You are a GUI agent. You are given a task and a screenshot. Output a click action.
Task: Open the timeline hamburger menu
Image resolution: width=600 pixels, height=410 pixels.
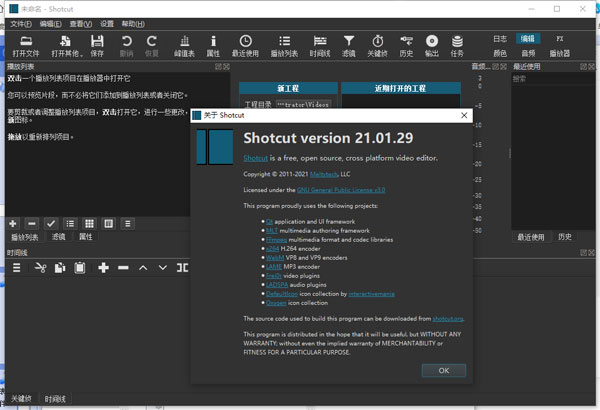click(x=16, y=268)
